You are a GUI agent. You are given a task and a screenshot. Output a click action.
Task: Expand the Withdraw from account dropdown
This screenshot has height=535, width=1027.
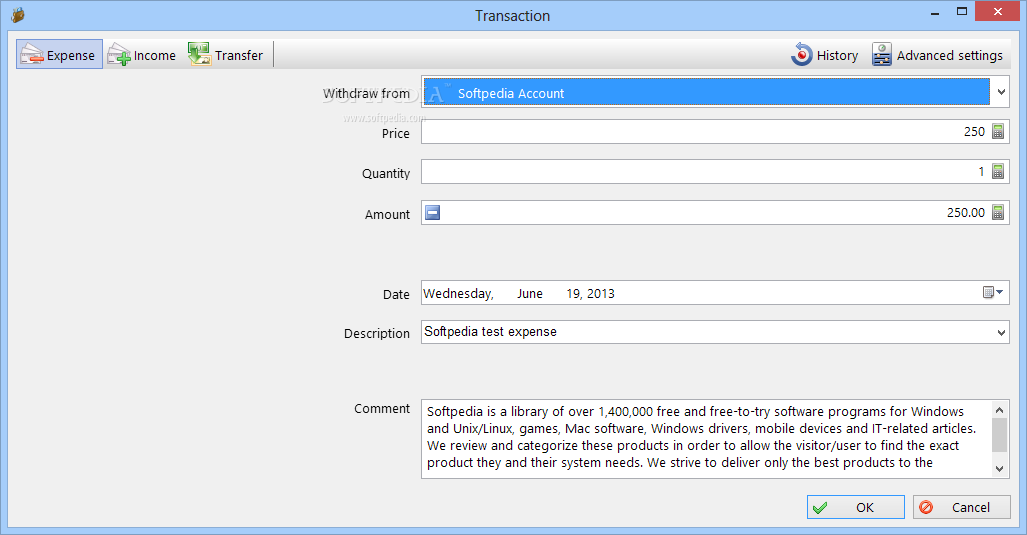pyautogui.click(x=1001, y=92)
